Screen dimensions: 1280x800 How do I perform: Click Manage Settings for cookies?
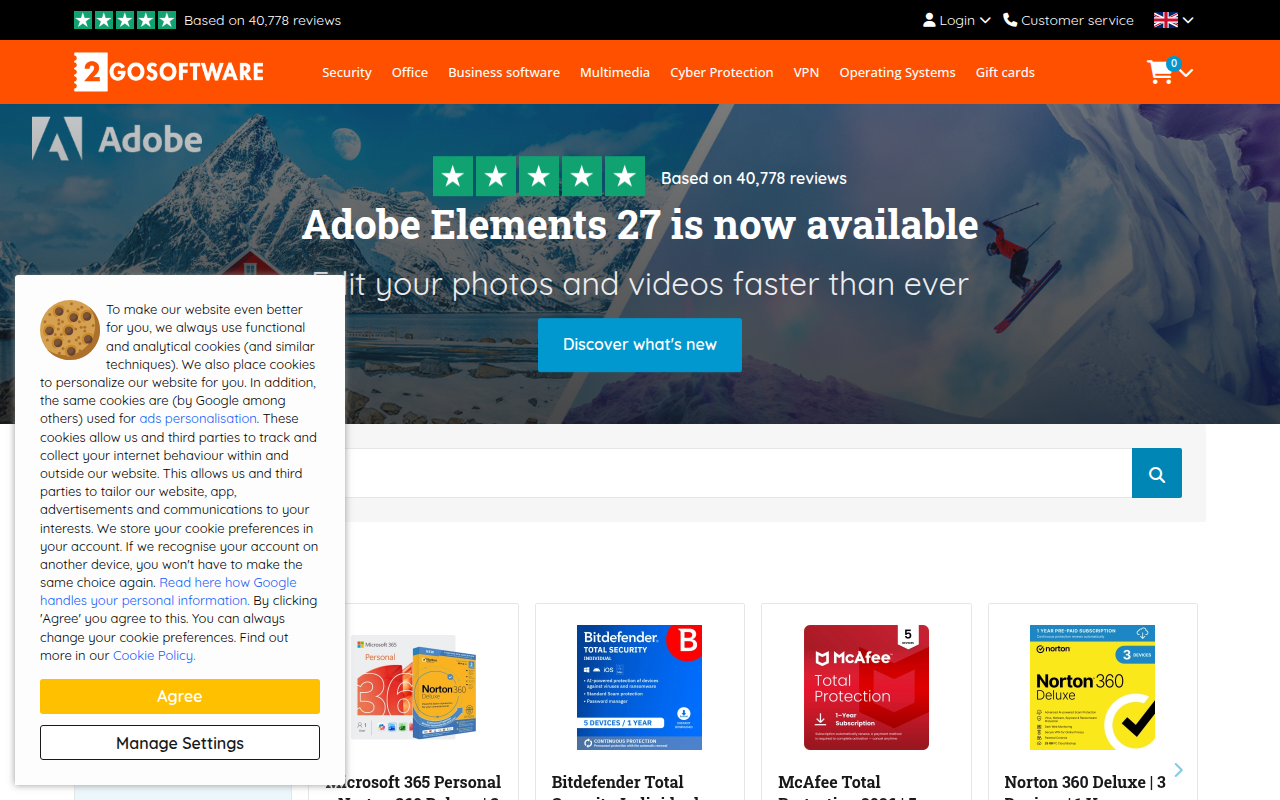[x=180, y=743]
